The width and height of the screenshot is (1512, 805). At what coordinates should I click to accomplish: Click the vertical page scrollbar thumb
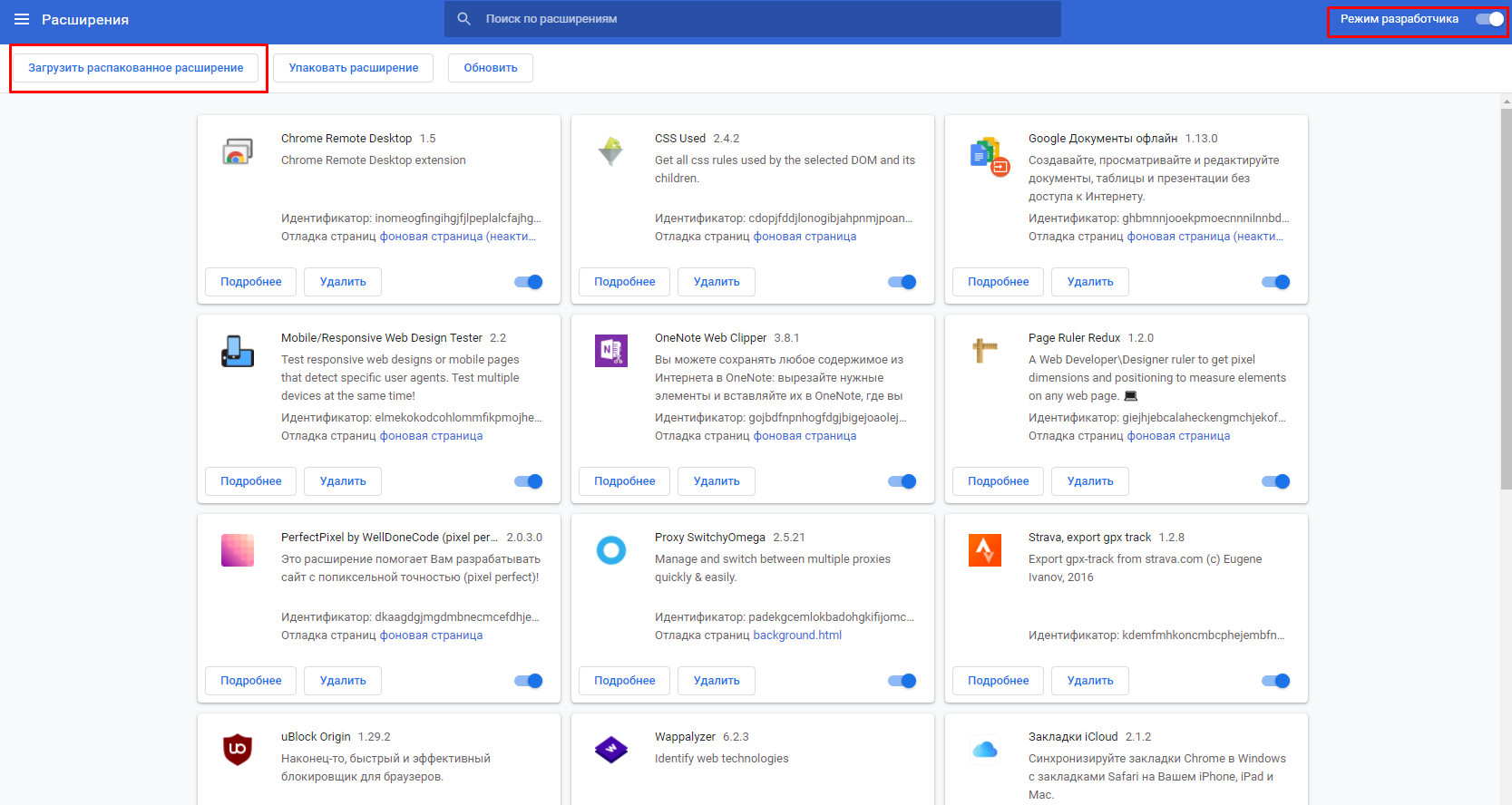click(1506, 299)
